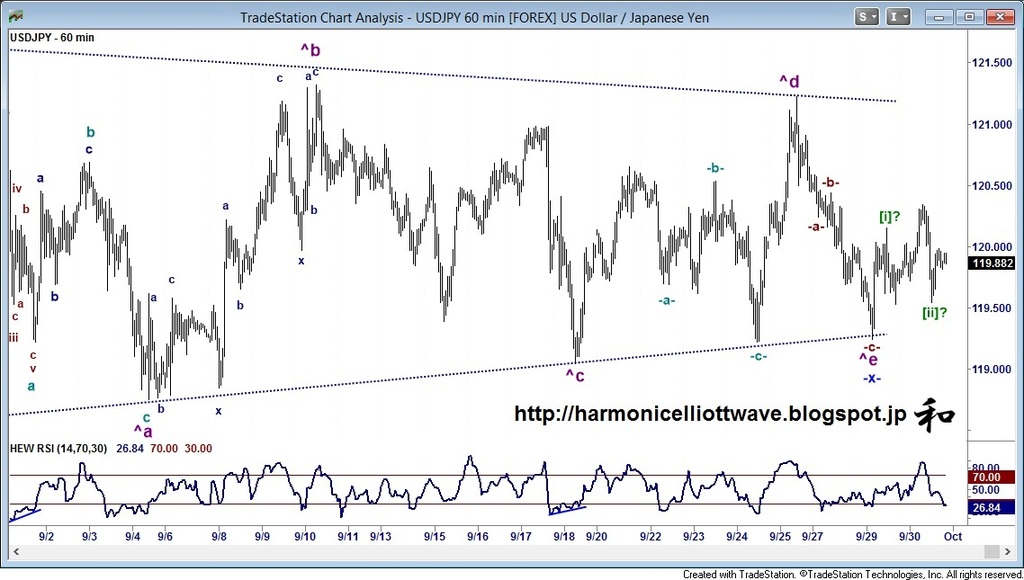Close the Chart Analysis window

pyautogui.click(x=999, y=17)
